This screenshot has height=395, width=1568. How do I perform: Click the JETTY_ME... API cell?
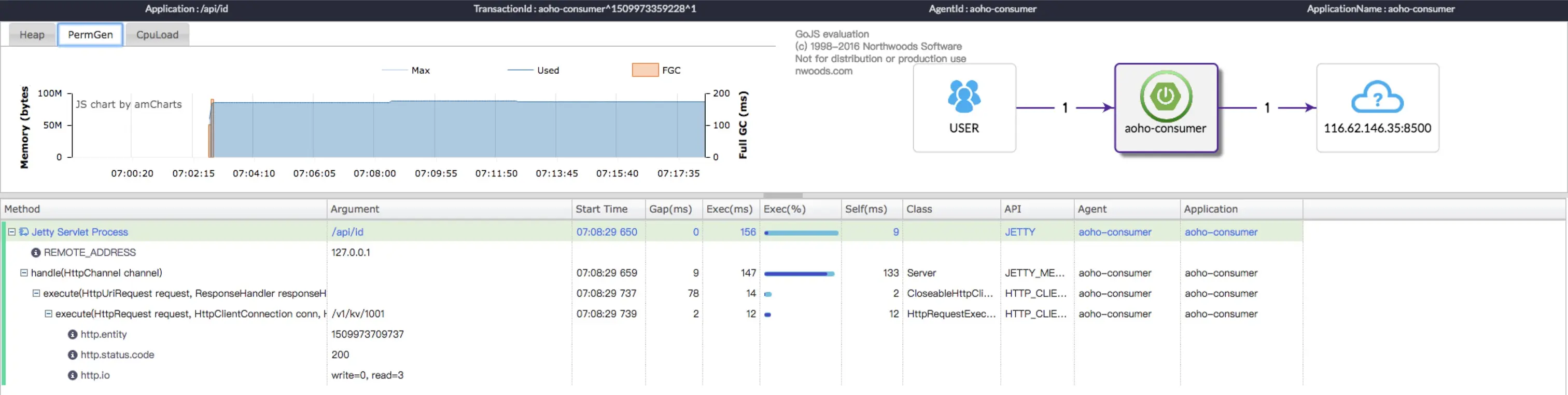(1035, 273)
